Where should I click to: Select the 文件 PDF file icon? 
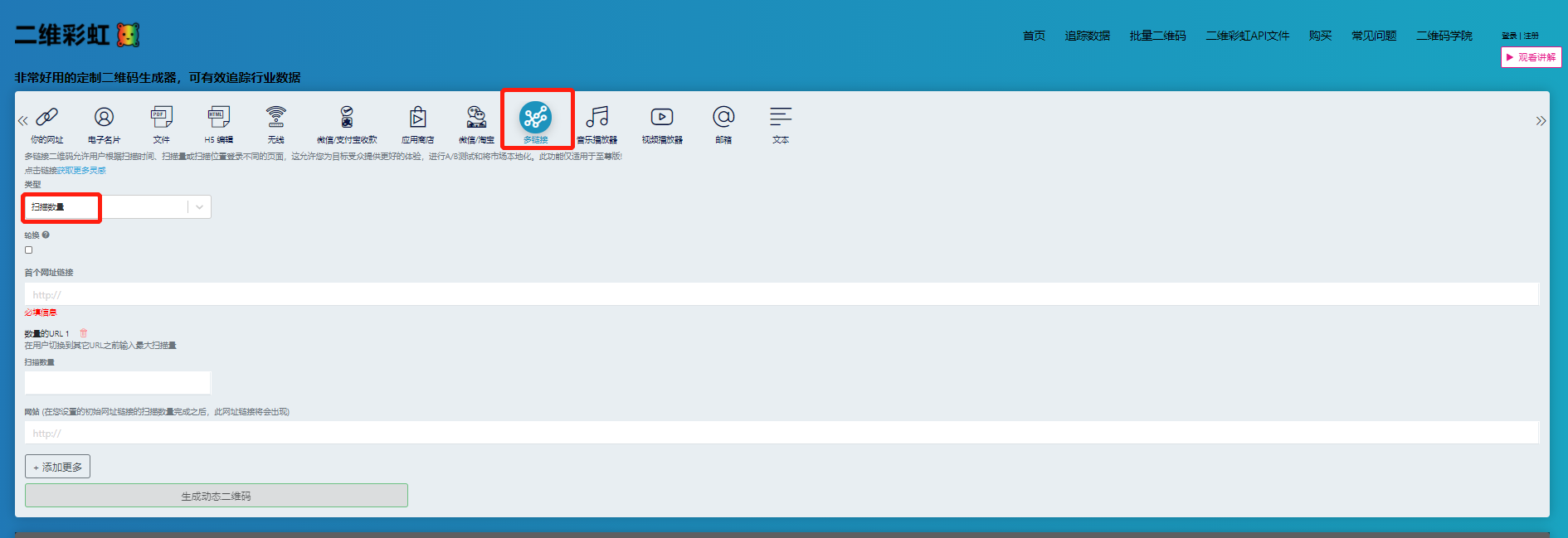pyautogui.click(x=161, y=117)
